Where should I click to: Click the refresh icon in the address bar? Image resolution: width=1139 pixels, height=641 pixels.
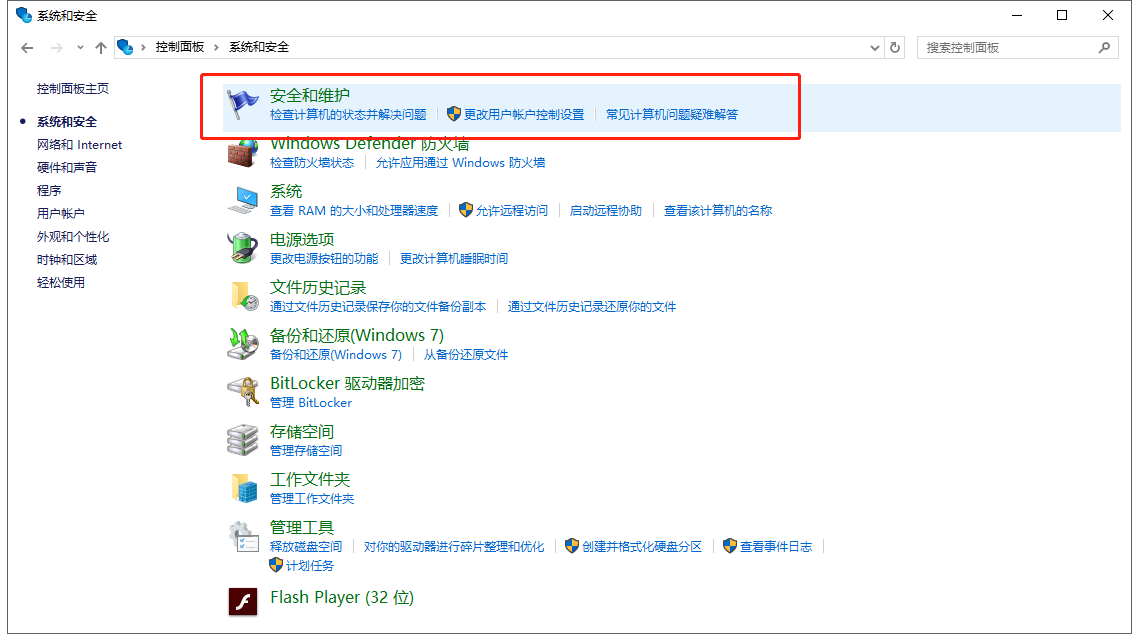pyautogui.click(x=893, y=47)
